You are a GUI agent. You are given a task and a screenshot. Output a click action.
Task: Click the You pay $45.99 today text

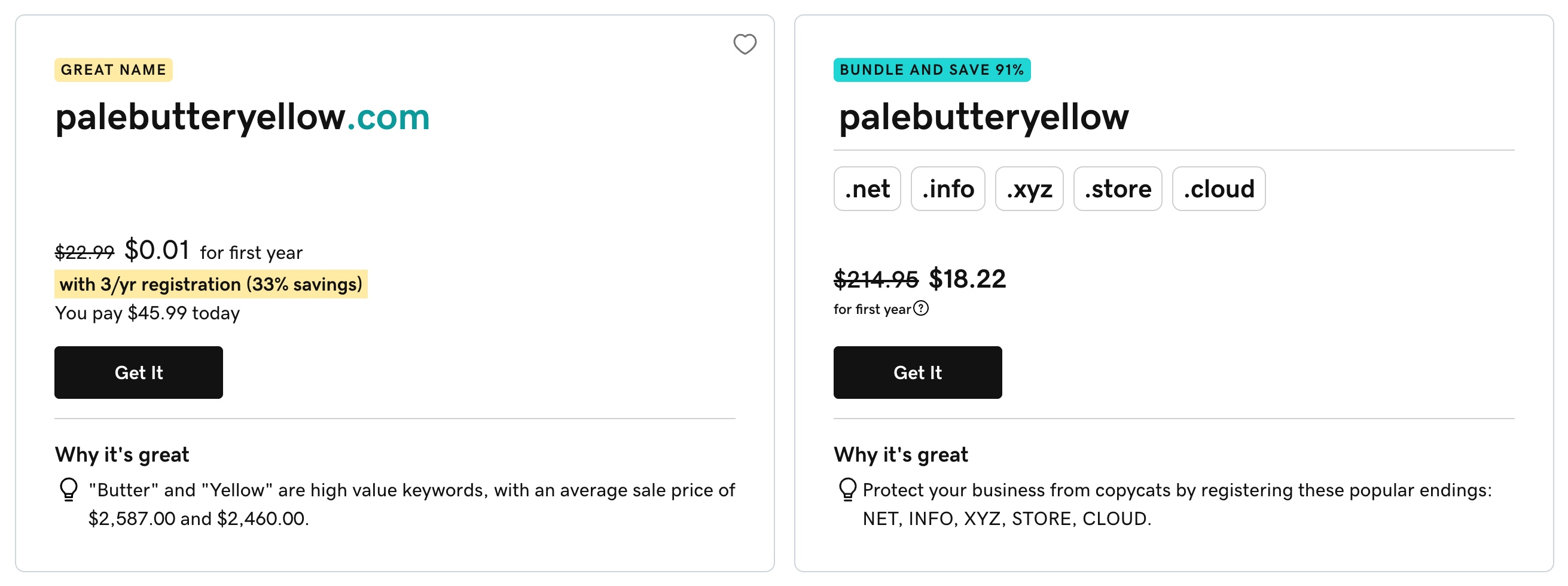(x=147, y=313)
